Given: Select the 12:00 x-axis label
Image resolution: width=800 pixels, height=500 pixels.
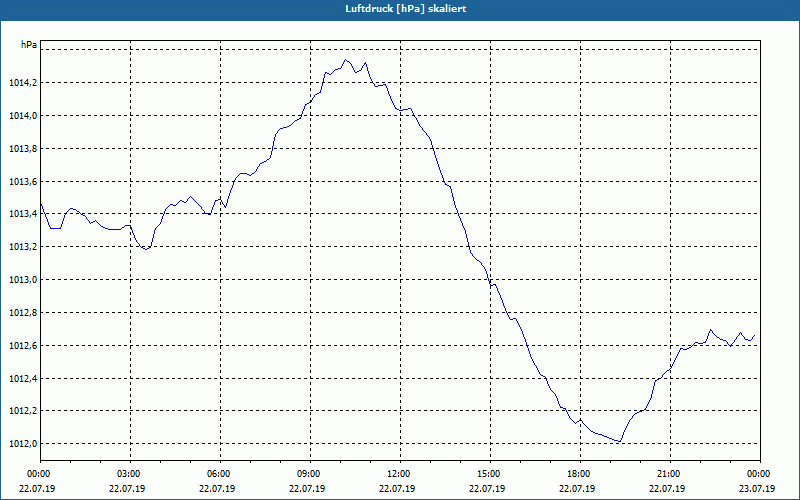Looking at the screenshot, I should click(x=400, y=474).
